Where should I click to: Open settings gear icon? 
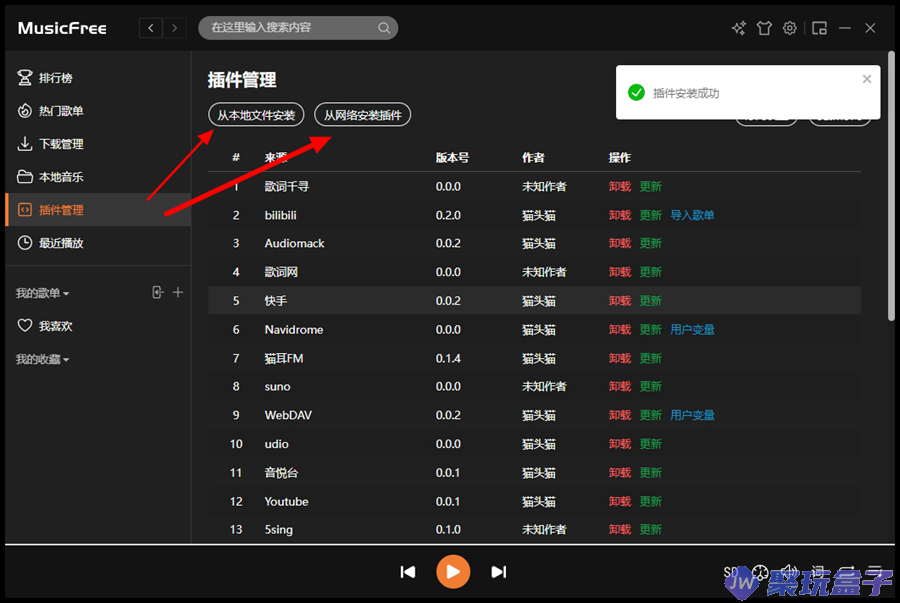click(x=790, y=28)
